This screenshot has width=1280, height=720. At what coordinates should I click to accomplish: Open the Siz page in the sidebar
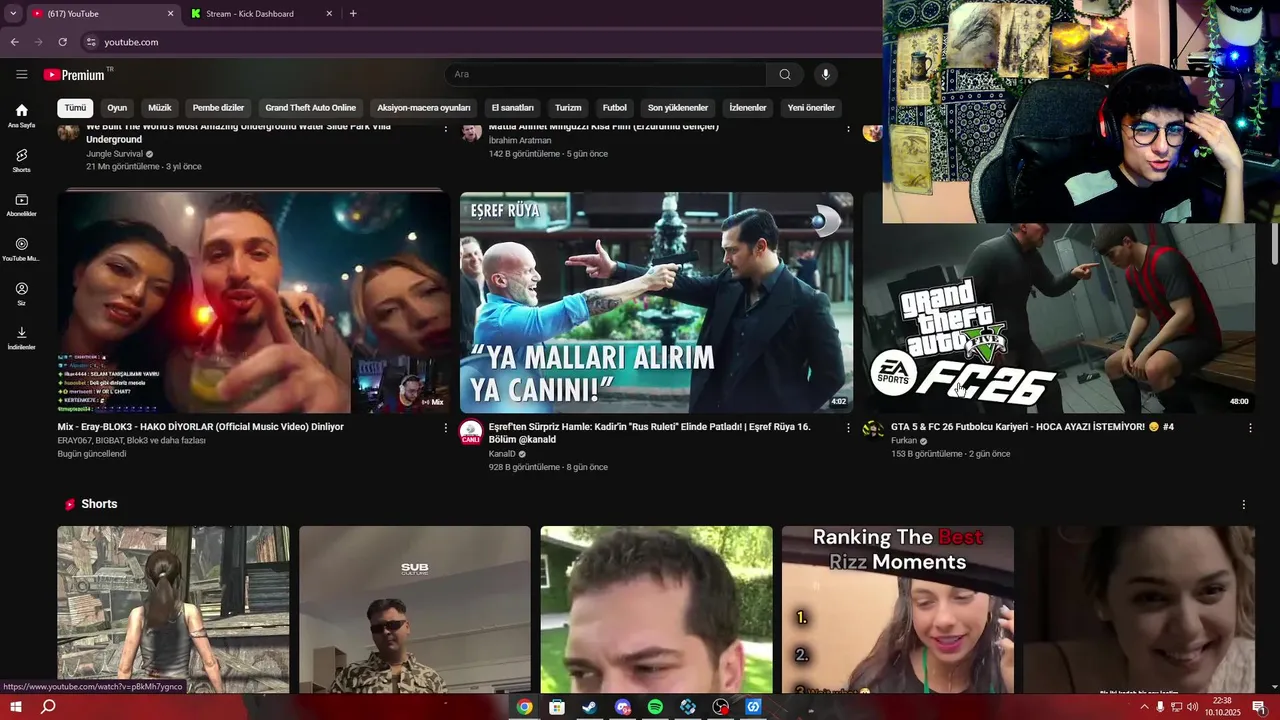coord(21,293)
